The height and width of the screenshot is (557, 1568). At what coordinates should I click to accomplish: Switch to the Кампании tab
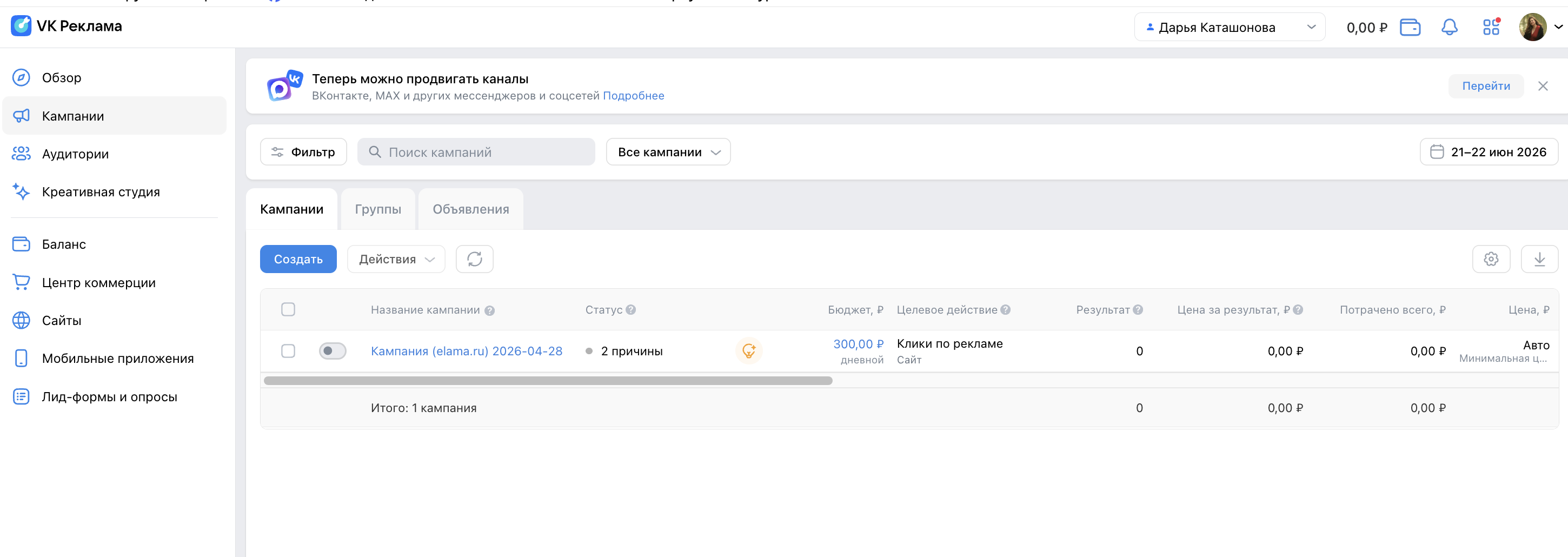(291, 209)
